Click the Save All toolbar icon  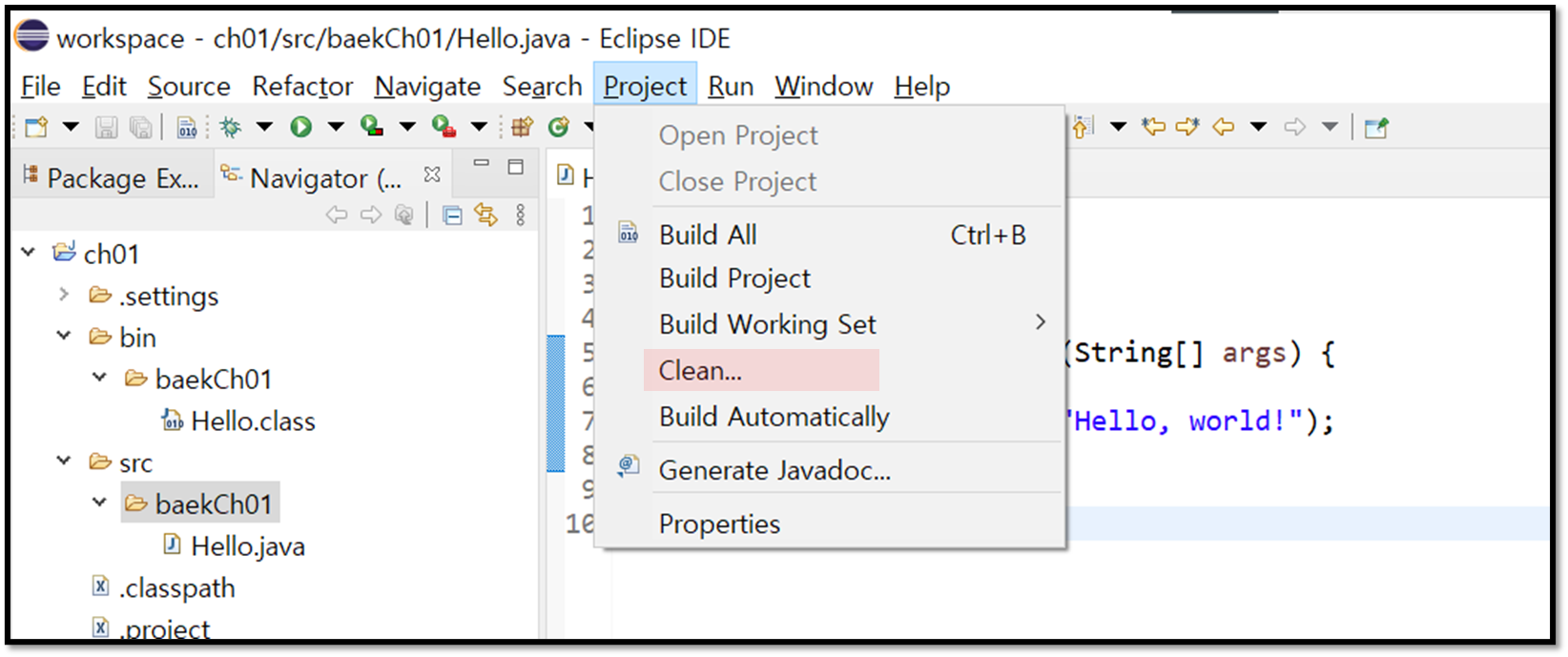click(x=141, y=127)
